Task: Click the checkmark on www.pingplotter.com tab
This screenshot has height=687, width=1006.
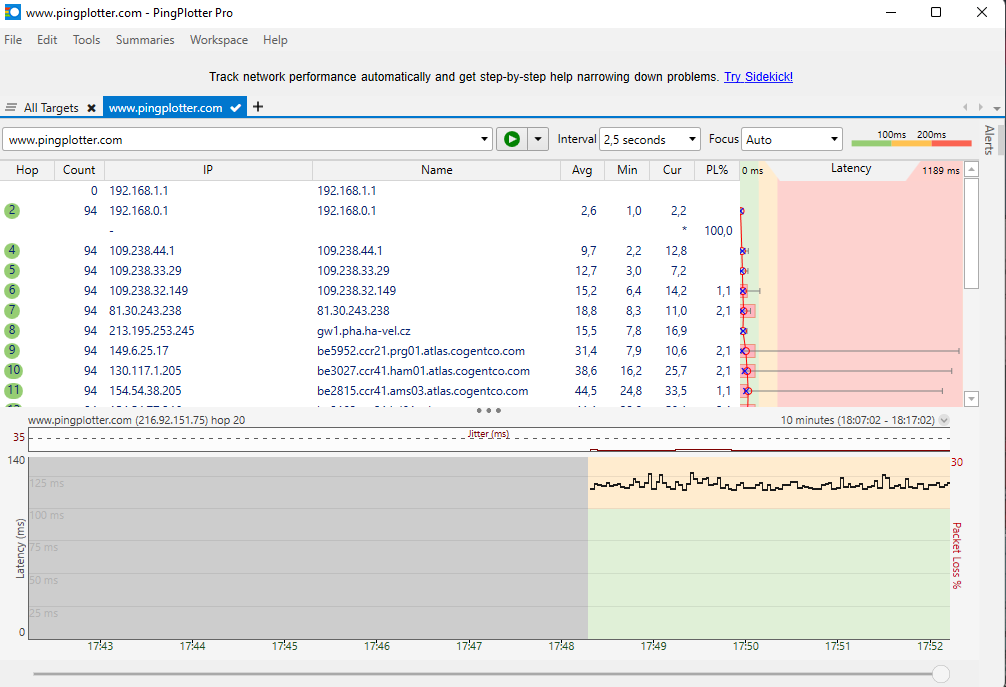Action: [236, 108]
